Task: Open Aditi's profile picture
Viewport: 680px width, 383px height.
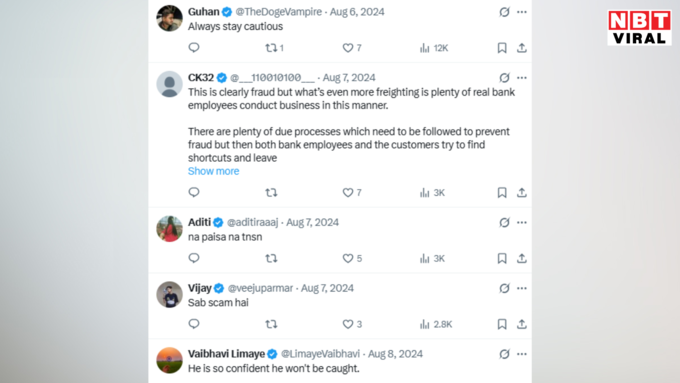Action: 169,229
